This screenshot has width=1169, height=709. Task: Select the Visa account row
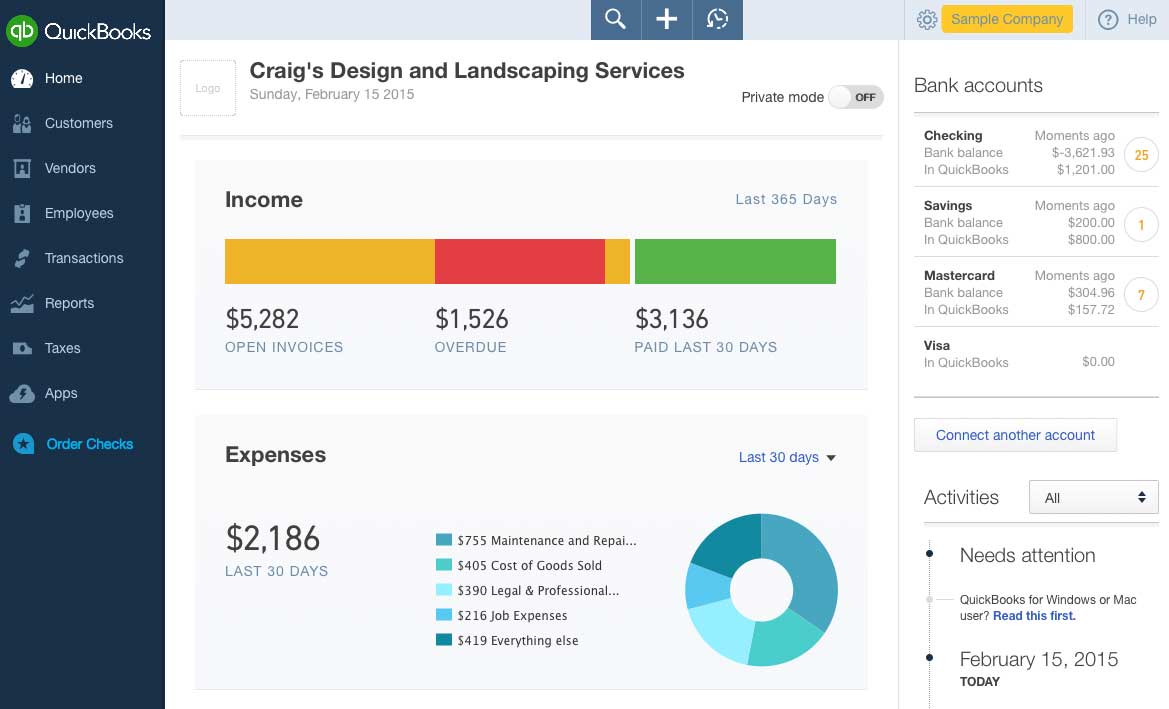point(1036,354)
